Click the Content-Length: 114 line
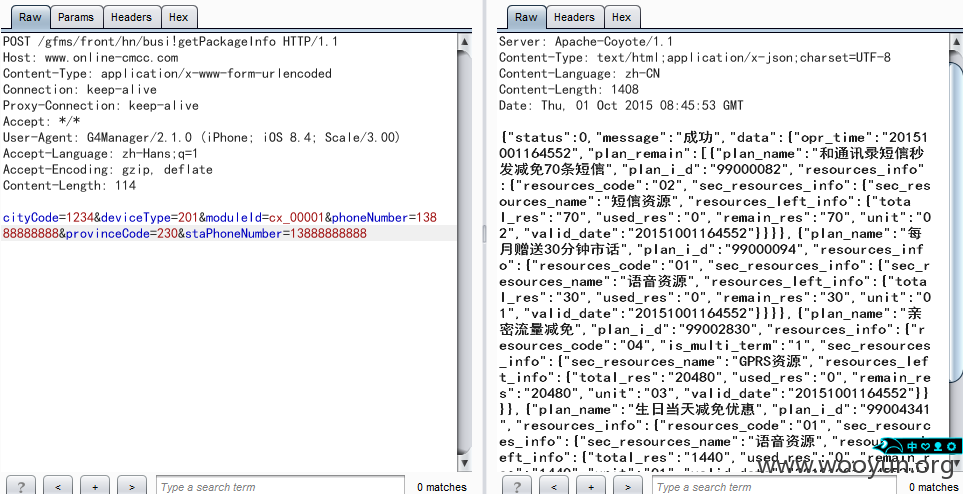Image resolution: width=963 pixels, height=494 pixels. [x=69, y=186]
